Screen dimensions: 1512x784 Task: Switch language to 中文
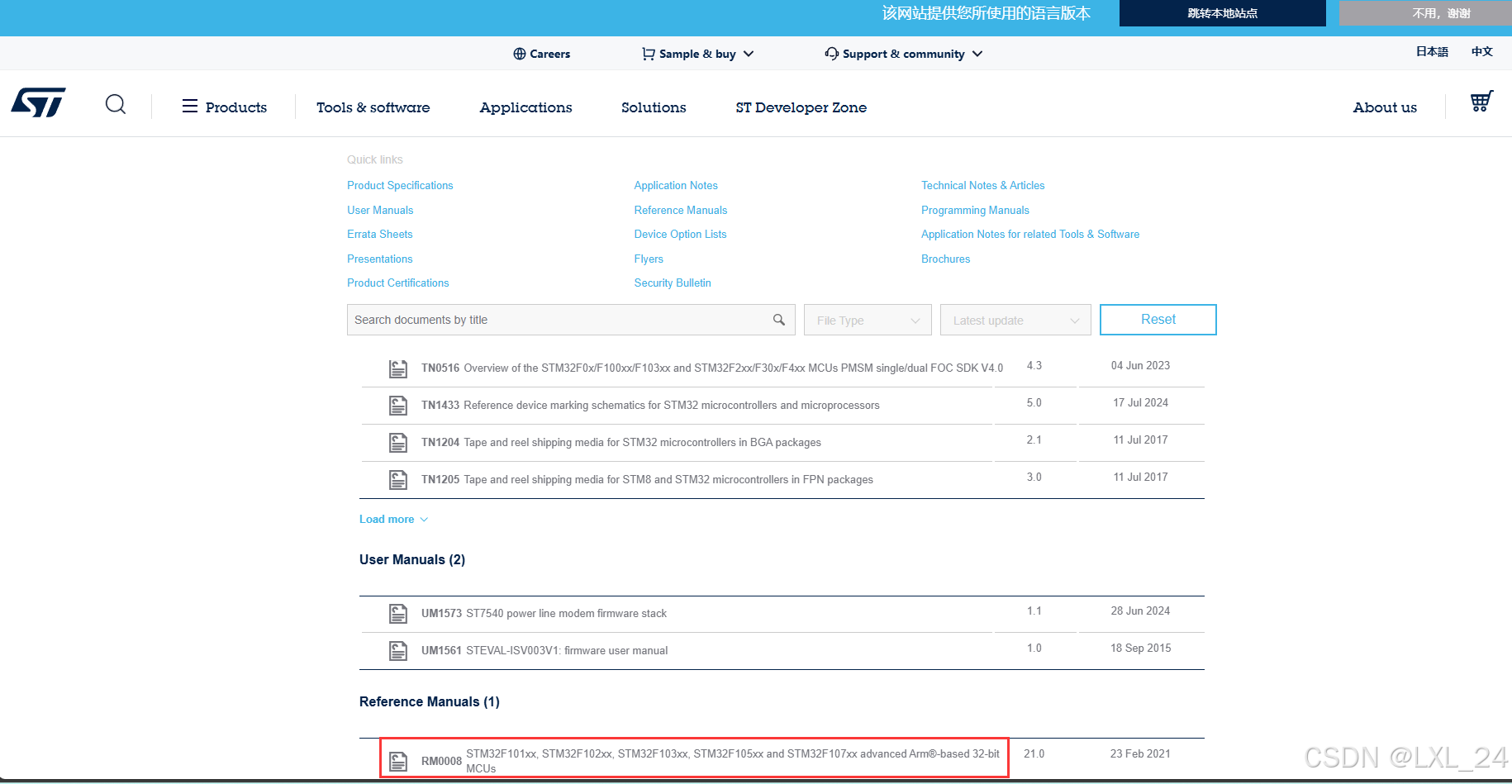1482,51
